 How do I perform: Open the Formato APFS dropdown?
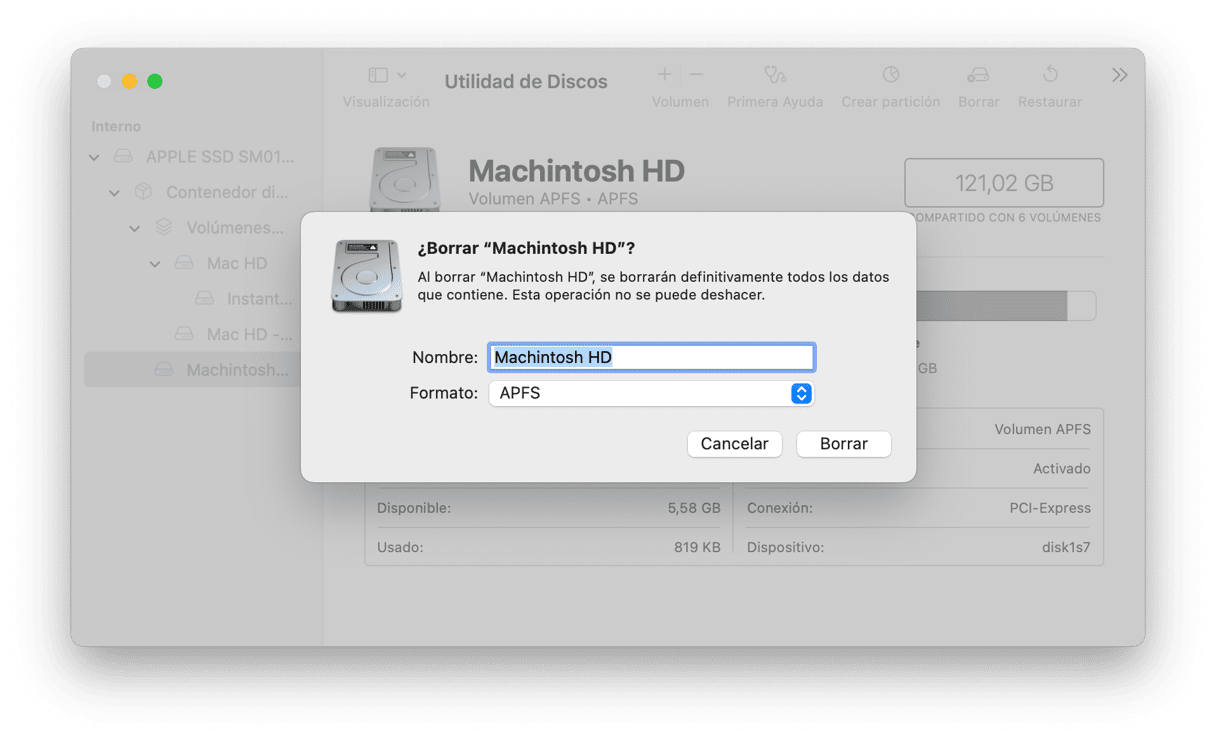click(x=651, y=394)
